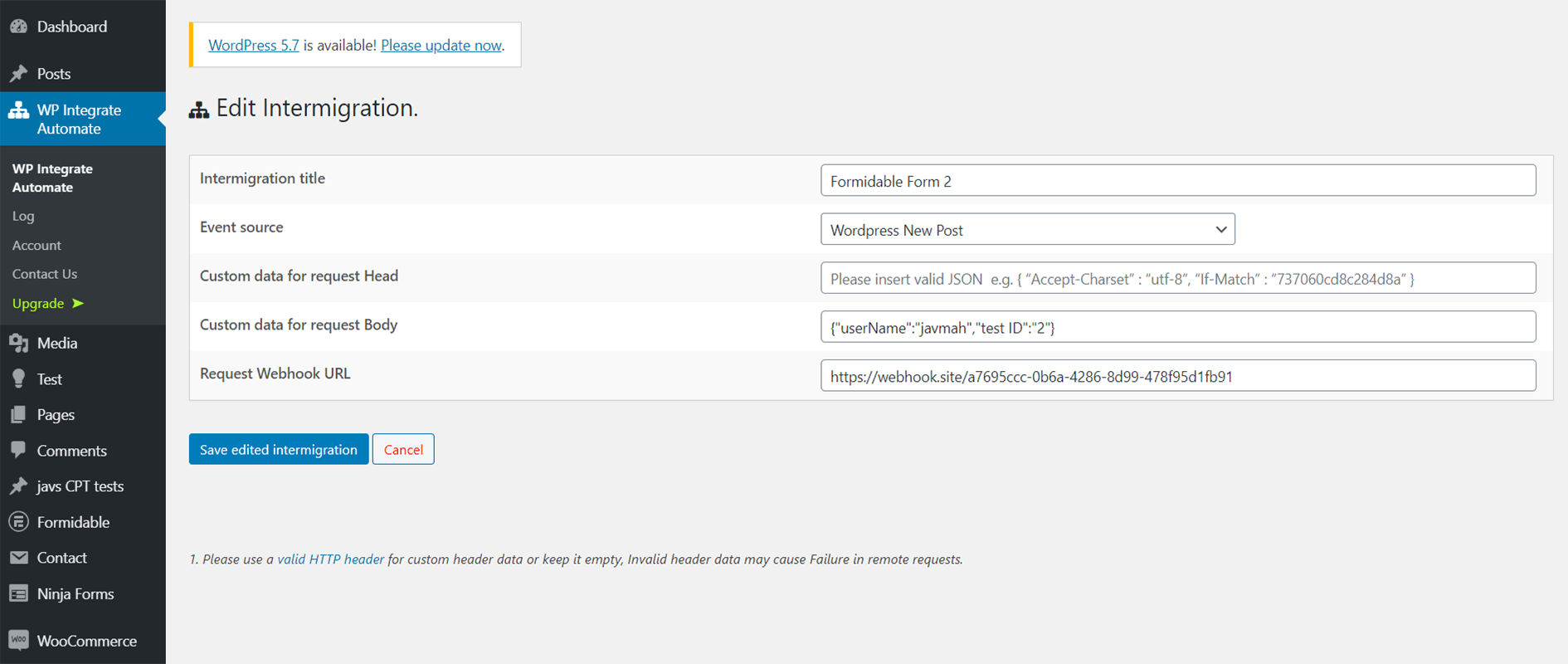
Task: Focus the Request Webhook URL field
Action: point(1178,376)
